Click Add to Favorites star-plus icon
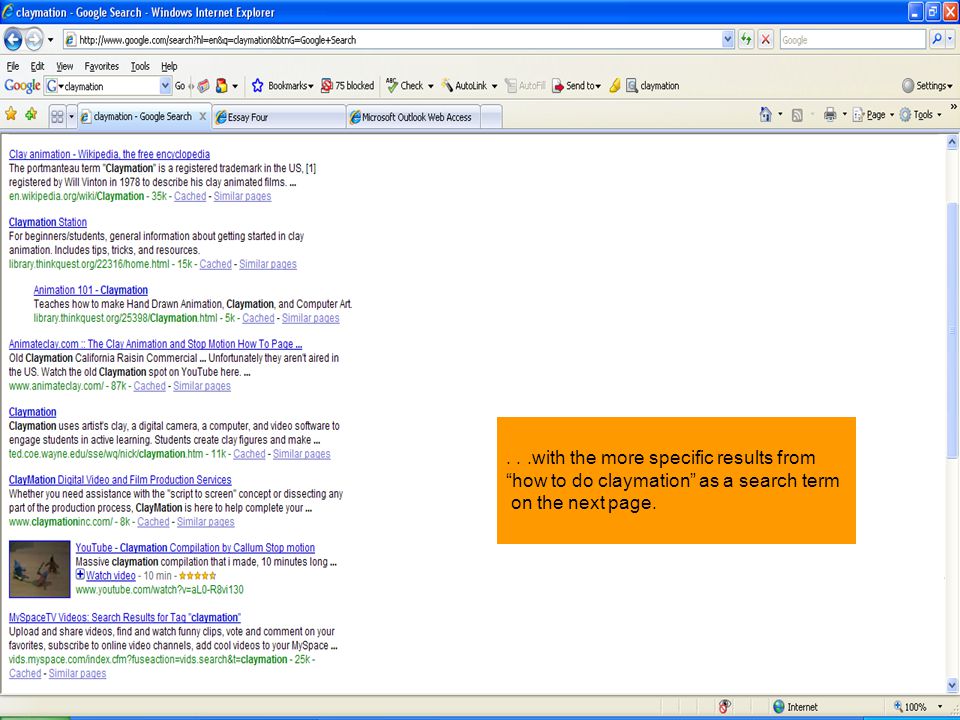 point(31,114)
